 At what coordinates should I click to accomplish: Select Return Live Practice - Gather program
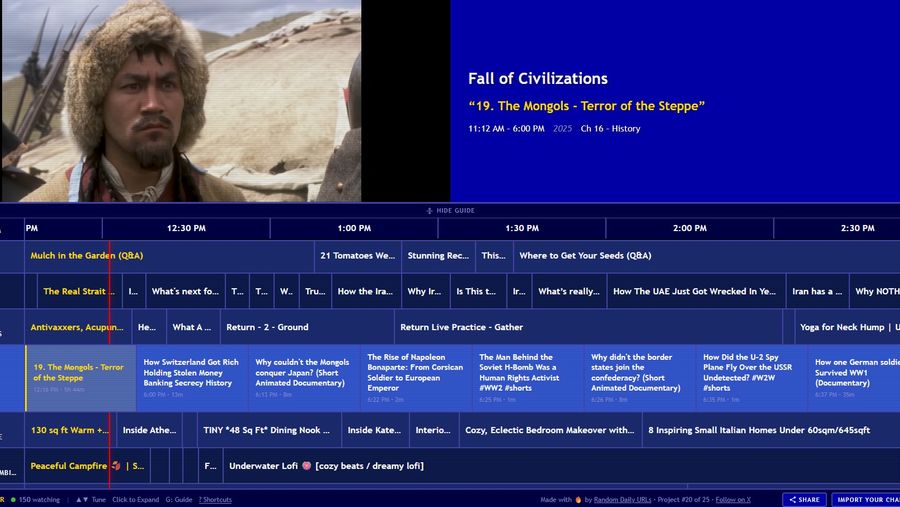588,327
